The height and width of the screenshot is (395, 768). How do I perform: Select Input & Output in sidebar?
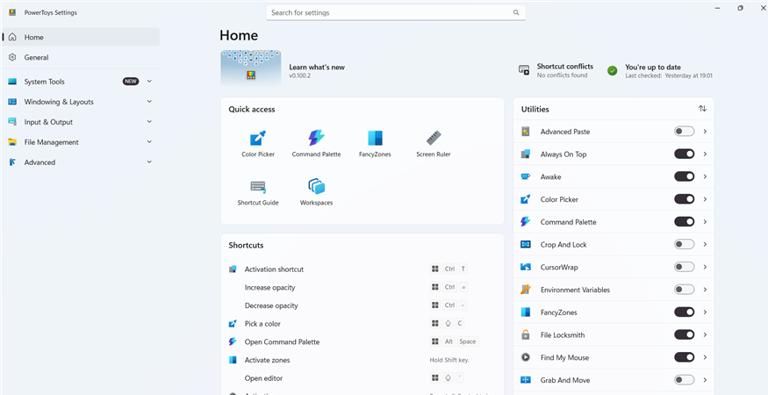[x=81, y=122]
